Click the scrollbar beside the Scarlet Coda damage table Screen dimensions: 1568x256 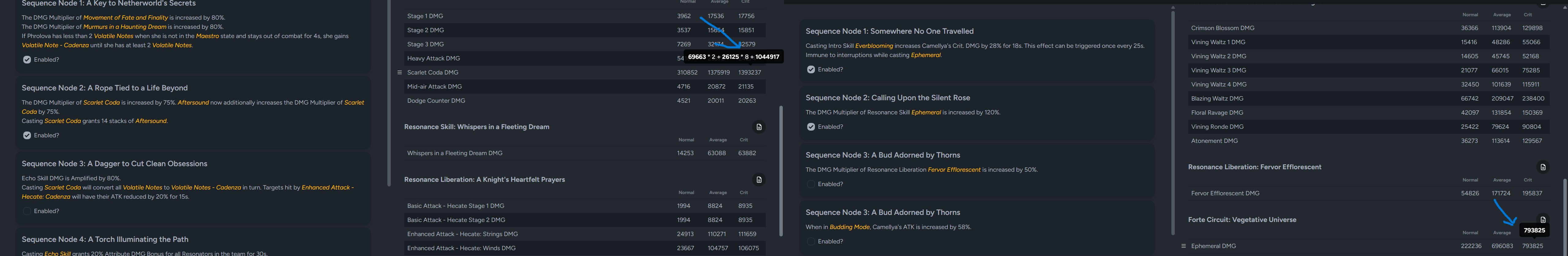click(781, 171)
